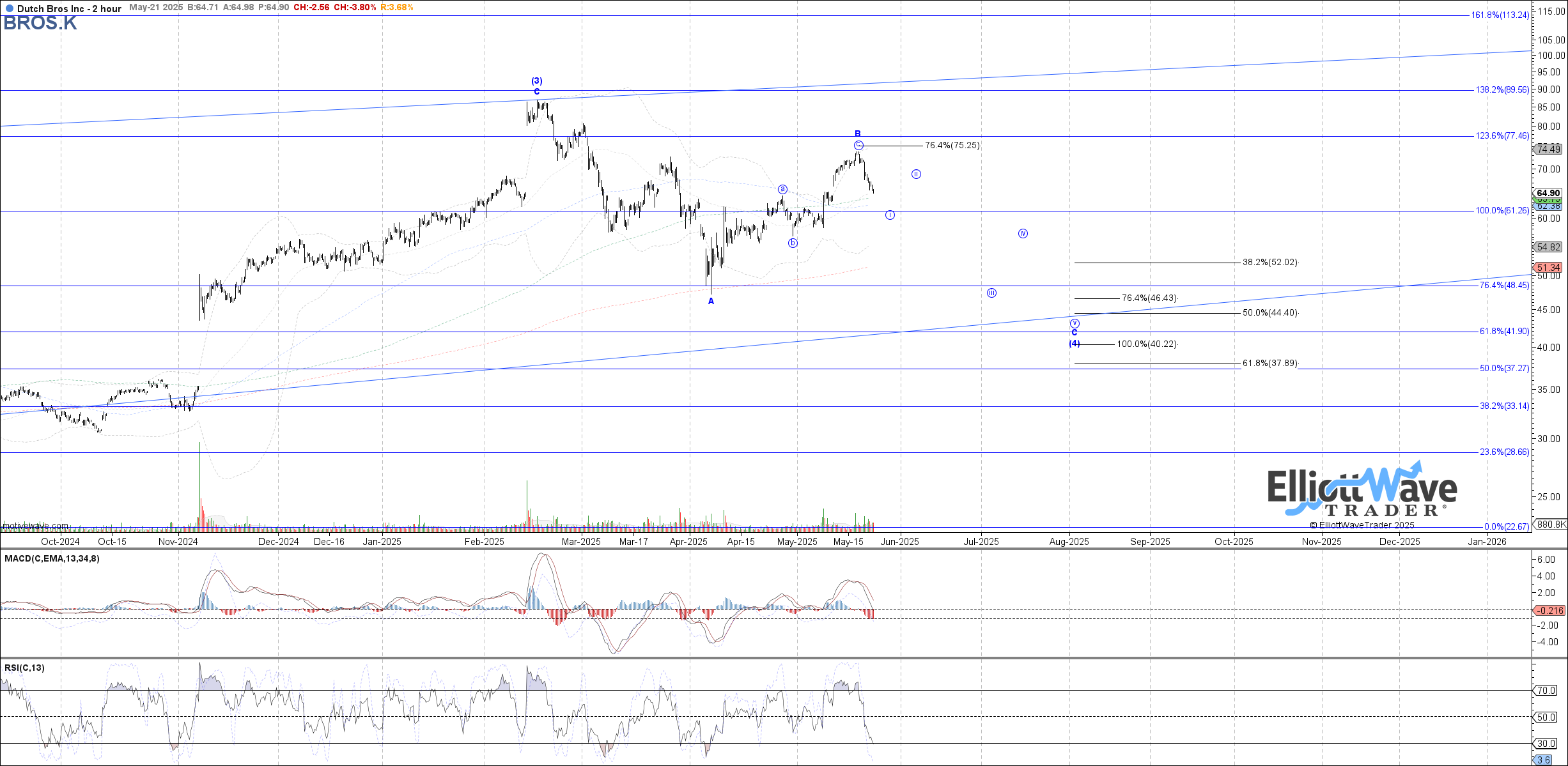This screenshot has height=766, width=1568.
Task: Select the 123.6%(77.46) Fibonacci label
Action: [x=1502, y=135]
